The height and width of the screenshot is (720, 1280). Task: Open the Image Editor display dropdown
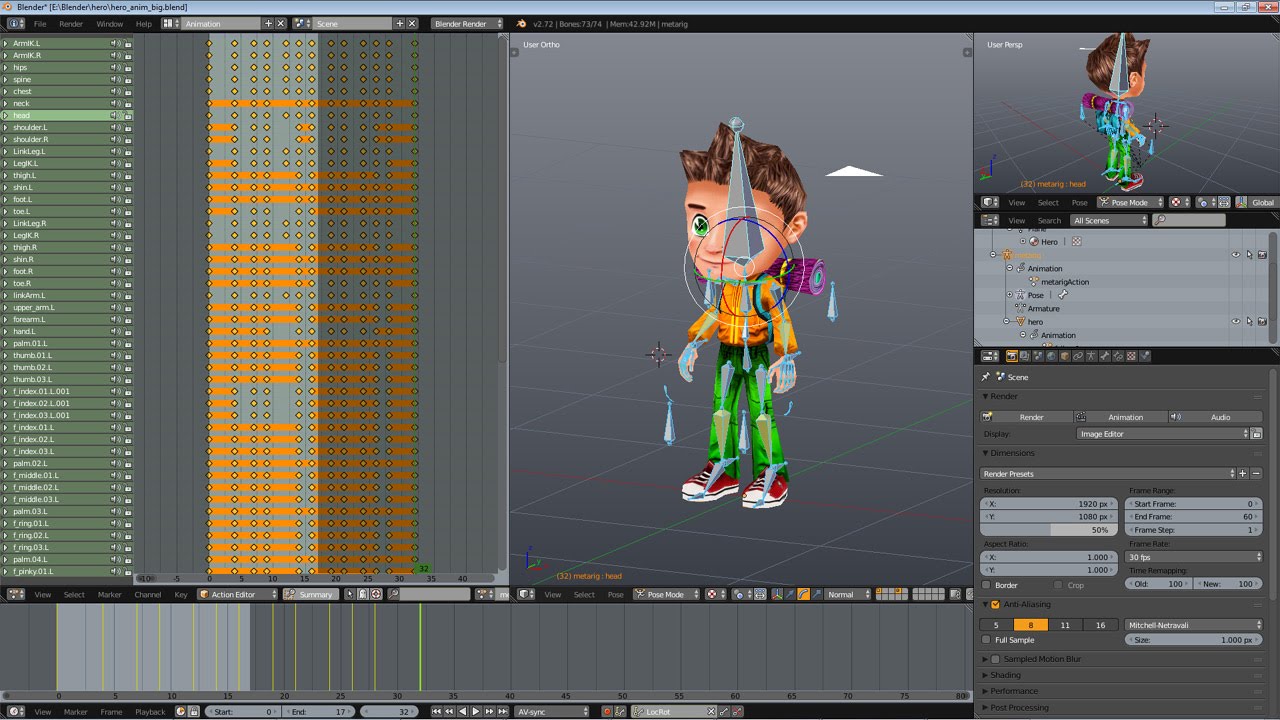(x=1163, y=434)
